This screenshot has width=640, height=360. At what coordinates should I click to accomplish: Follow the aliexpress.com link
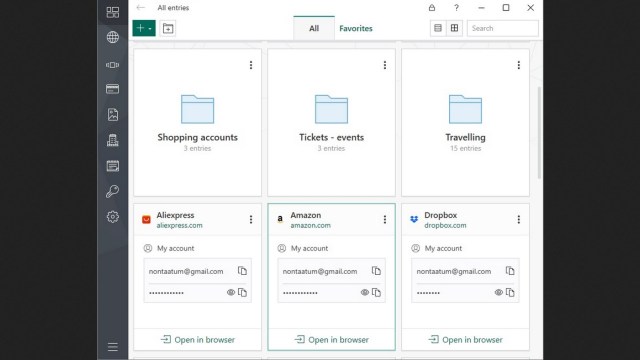pos(180,225)
